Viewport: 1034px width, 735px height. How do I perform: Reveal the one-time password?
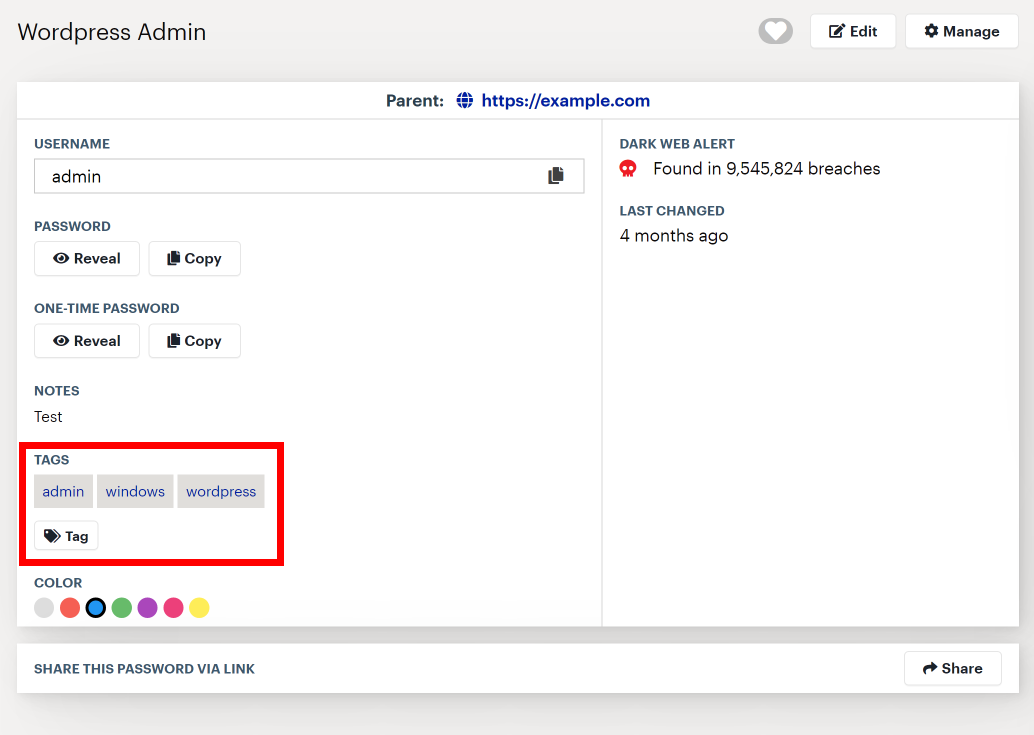tap(87, 340)
